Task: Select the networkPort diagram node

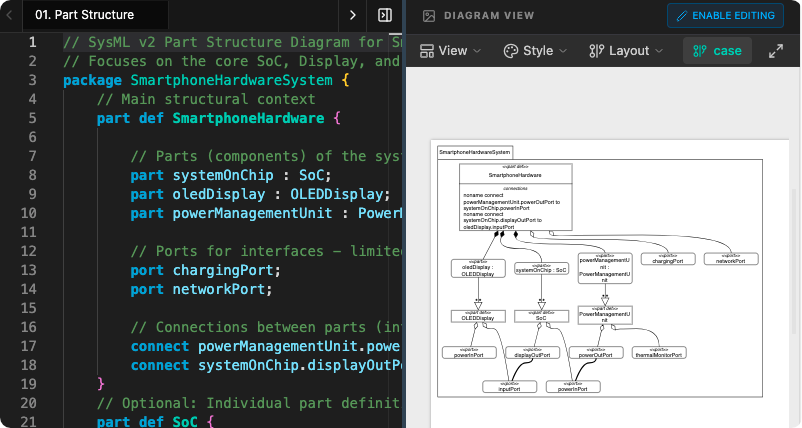Action: pos(730,259)
